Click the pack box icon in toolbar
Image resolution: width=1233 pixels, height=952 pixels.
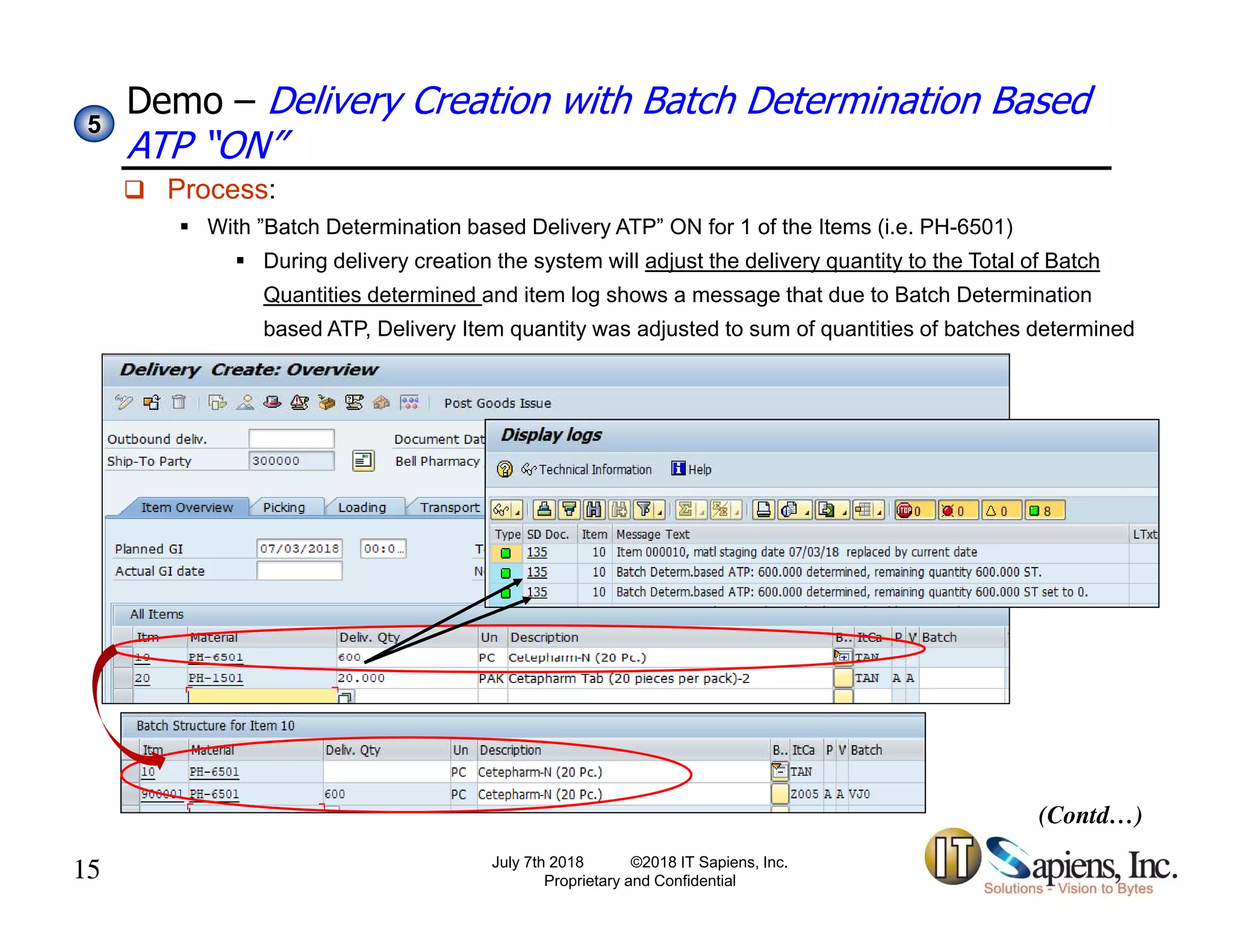point(327,402)
